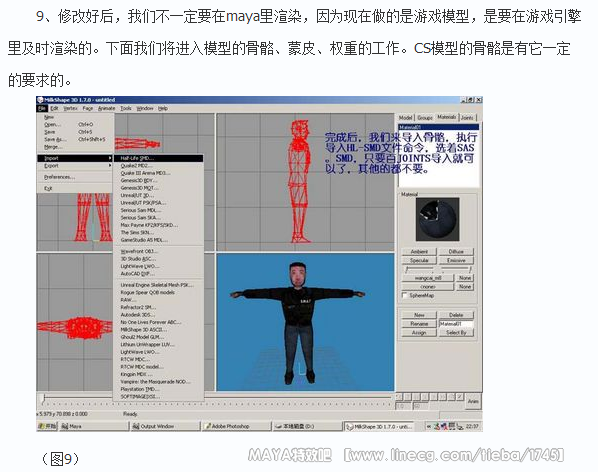Select Genesis3D BDY... import option
This screenshot has width=598, height=472.
pos(159,180)
